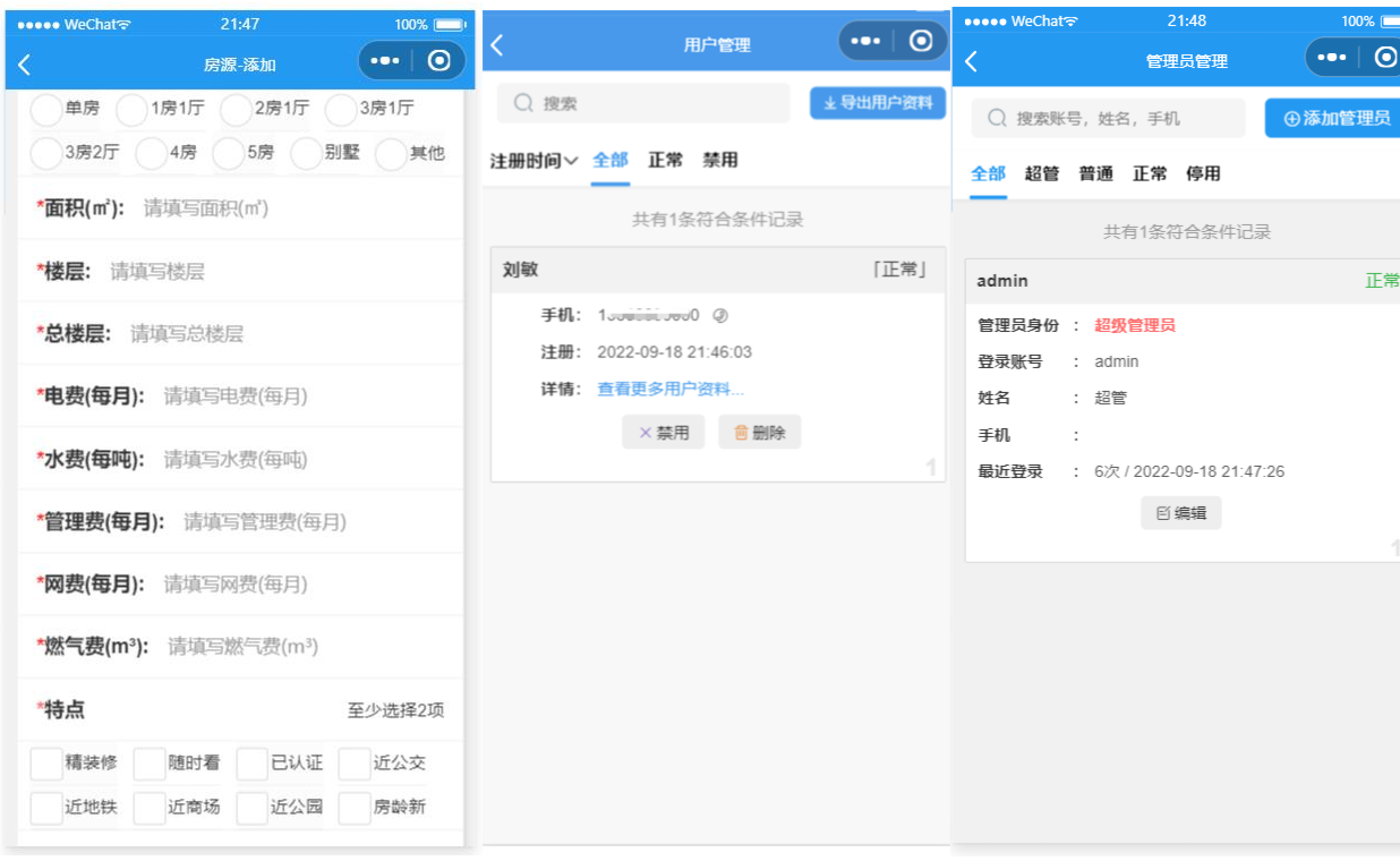
Task: Switch to 正常 tab in 用户管理
Action: pyautogui.click(x=665, y=160)
